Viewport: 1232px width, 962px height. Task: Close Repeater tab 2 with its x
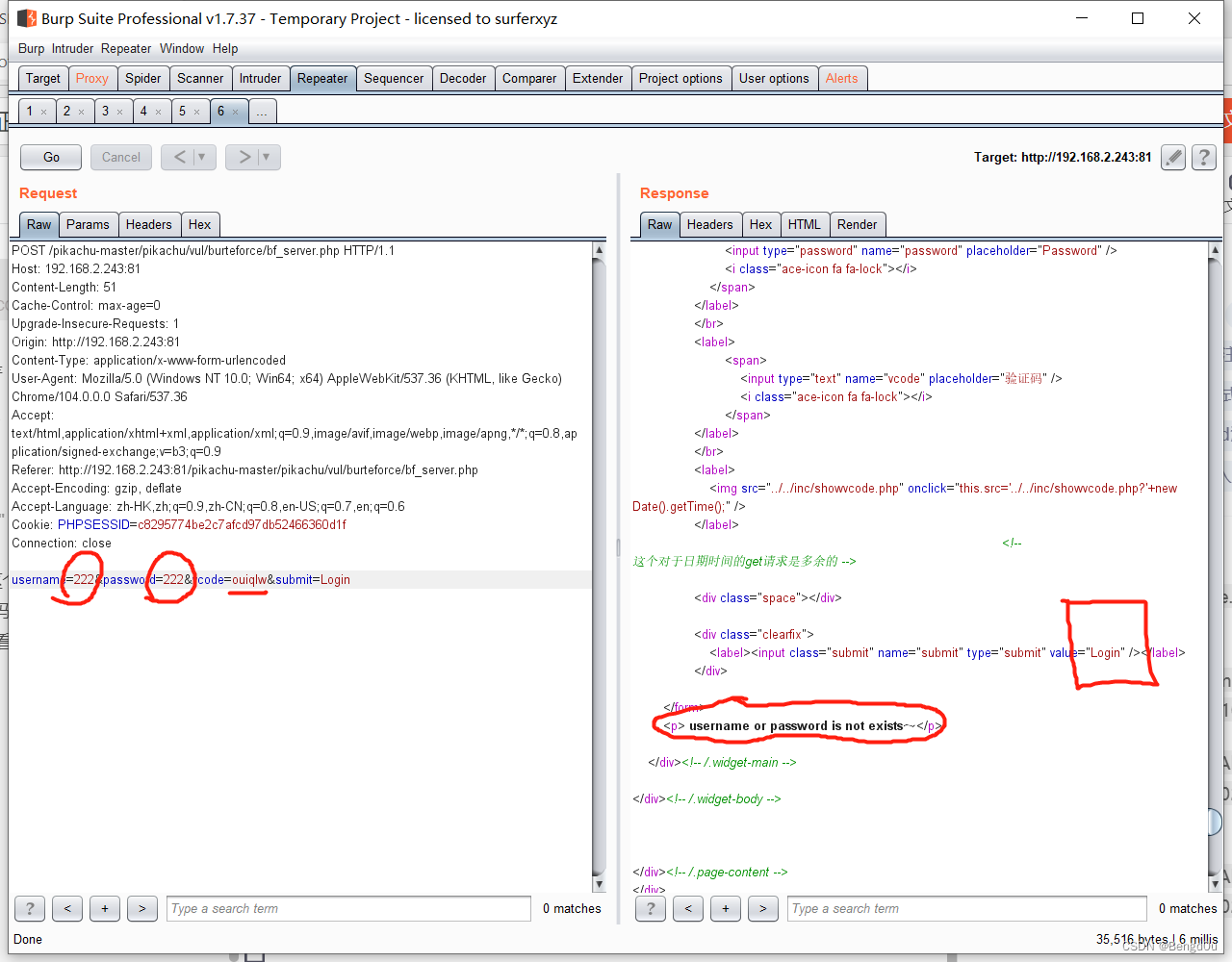[x=81, y=112]
